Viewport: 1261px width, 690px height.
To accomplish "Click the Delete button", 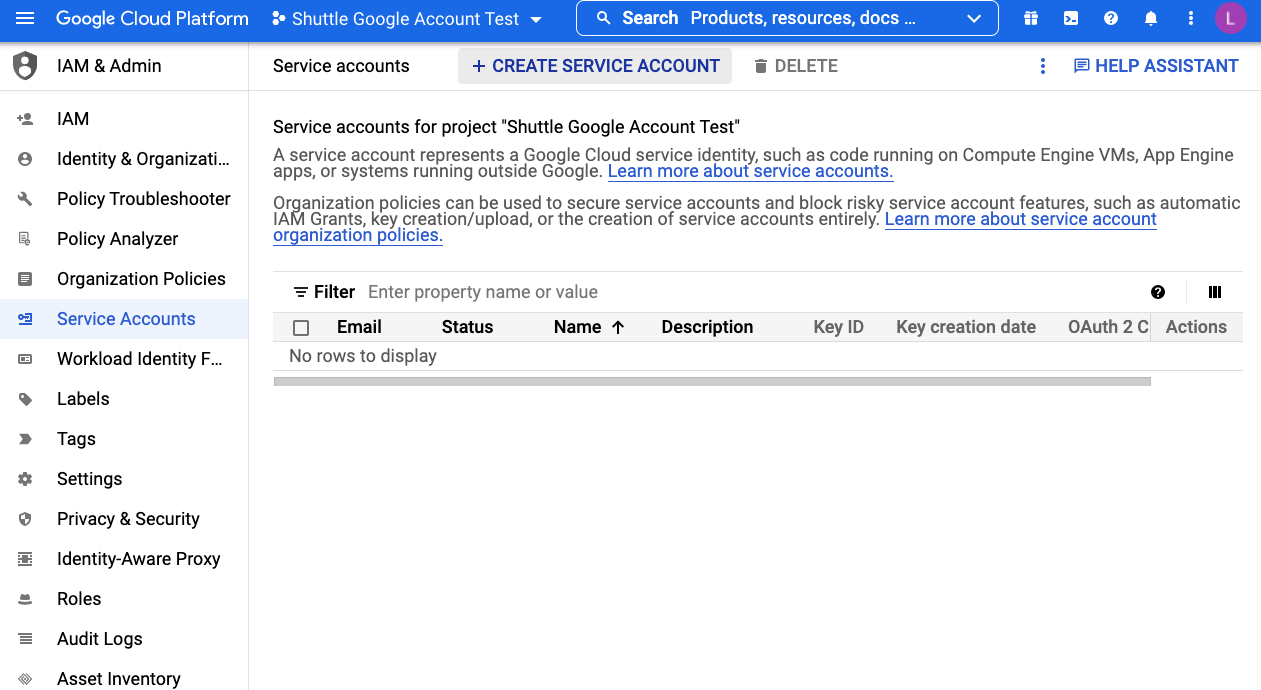I will 795,66.
